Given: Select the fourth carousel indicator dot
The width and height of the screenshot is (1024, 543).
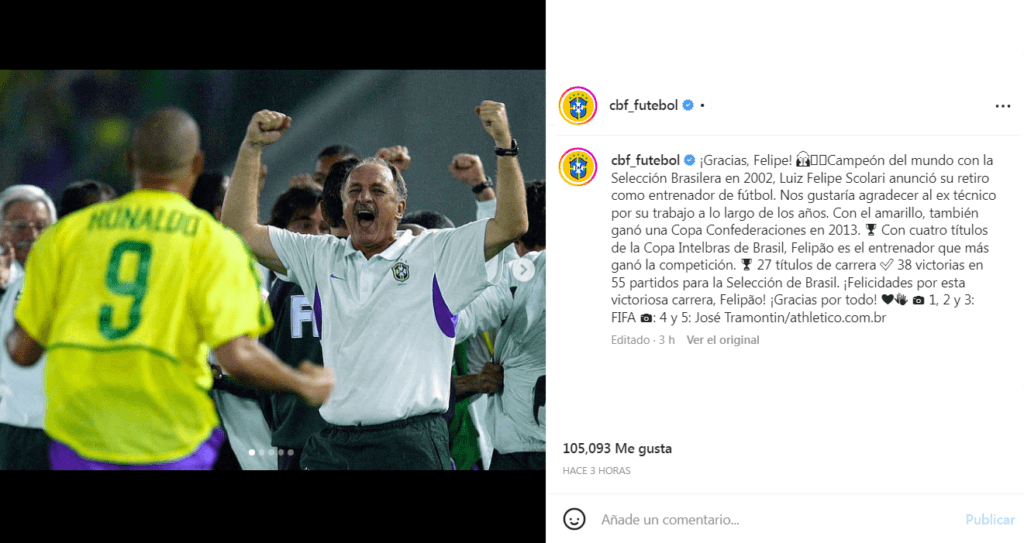Looking at the screenshot, I should [281, 452].
